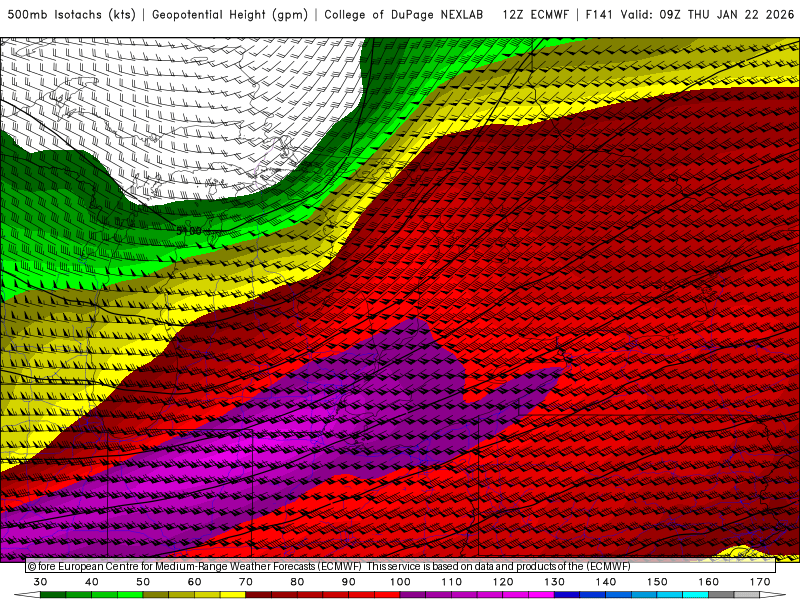This screenshot has height=600, width=800.
Task: Click the '170' color scale label
Action: coord(760,582)
